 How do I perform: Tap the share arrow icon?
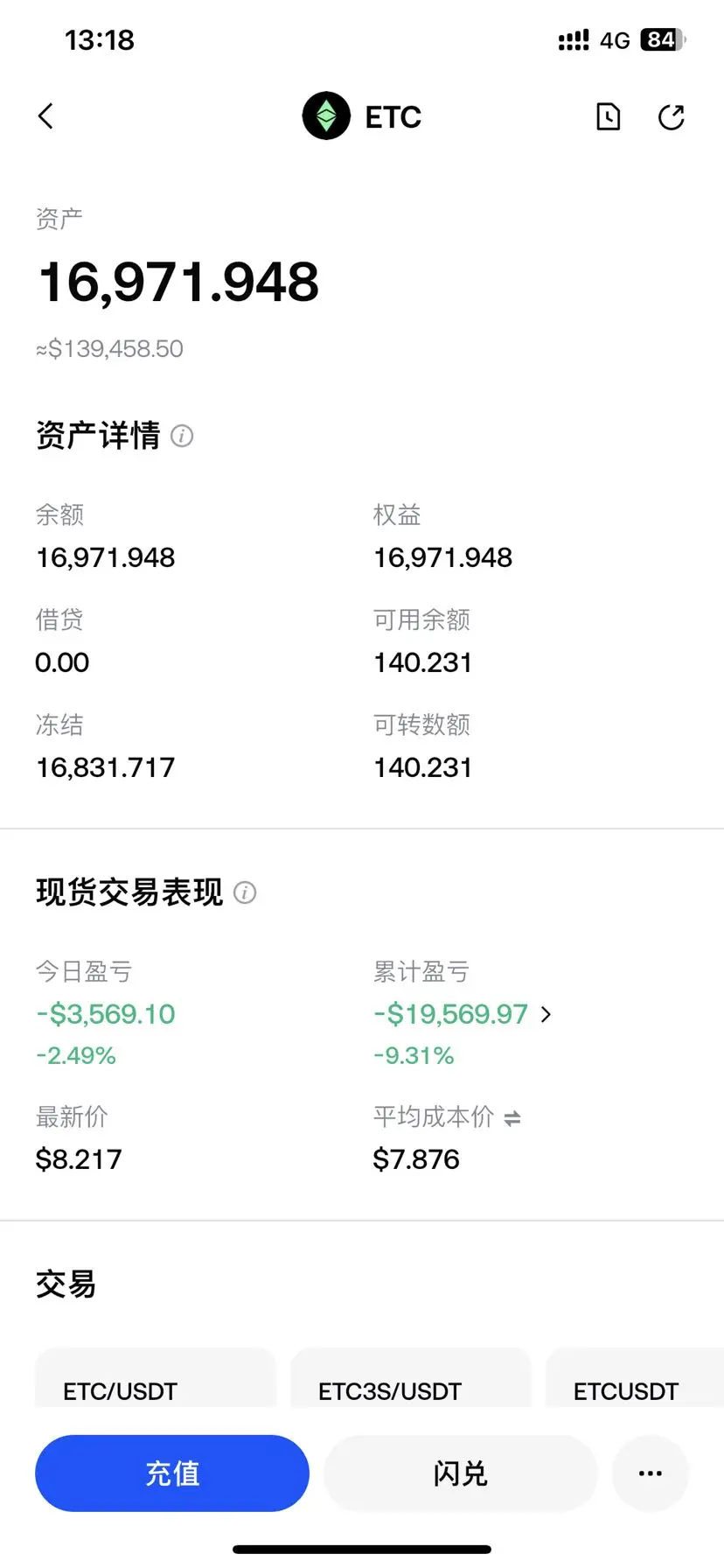pos(671,116)
